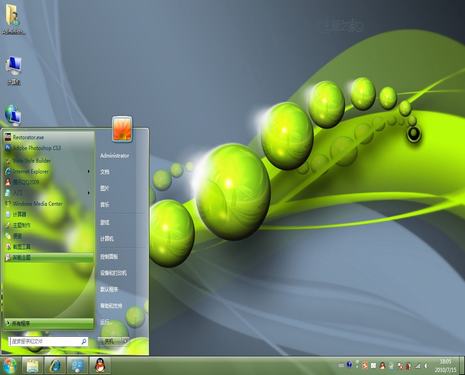Launch Restorator.exe from the start menu
The width and height of the screenshot is (465, 375).
click(28, 137)
